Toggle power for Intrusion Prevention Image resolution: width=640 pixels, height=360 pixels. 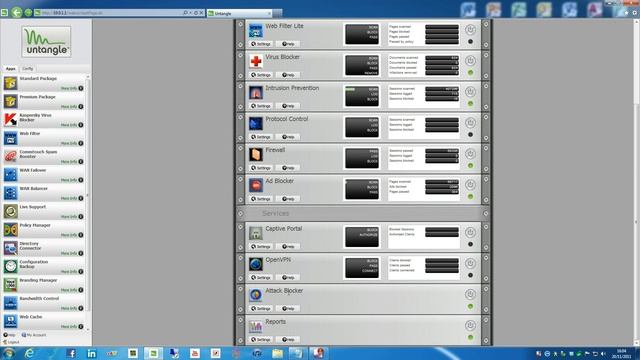(470, 91)
